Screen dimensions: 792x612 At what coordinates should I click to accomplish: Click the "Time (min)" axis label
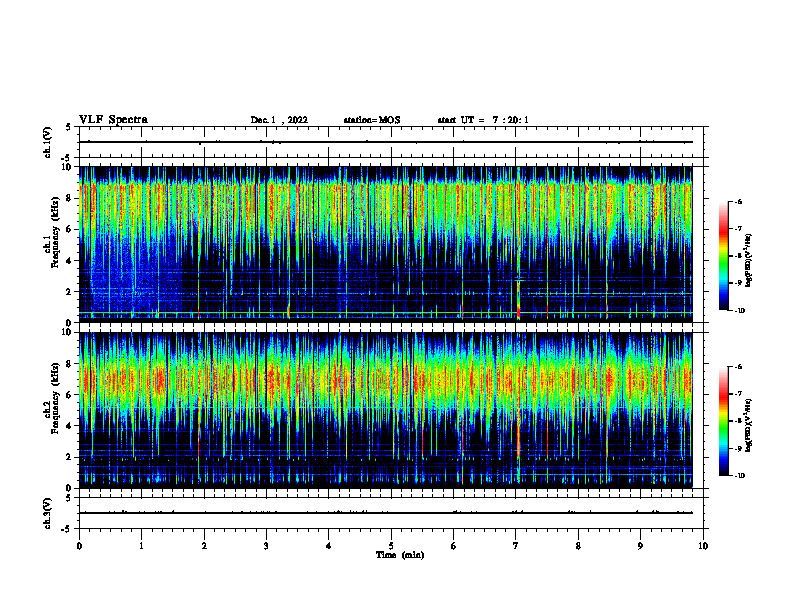pos(400,555)
